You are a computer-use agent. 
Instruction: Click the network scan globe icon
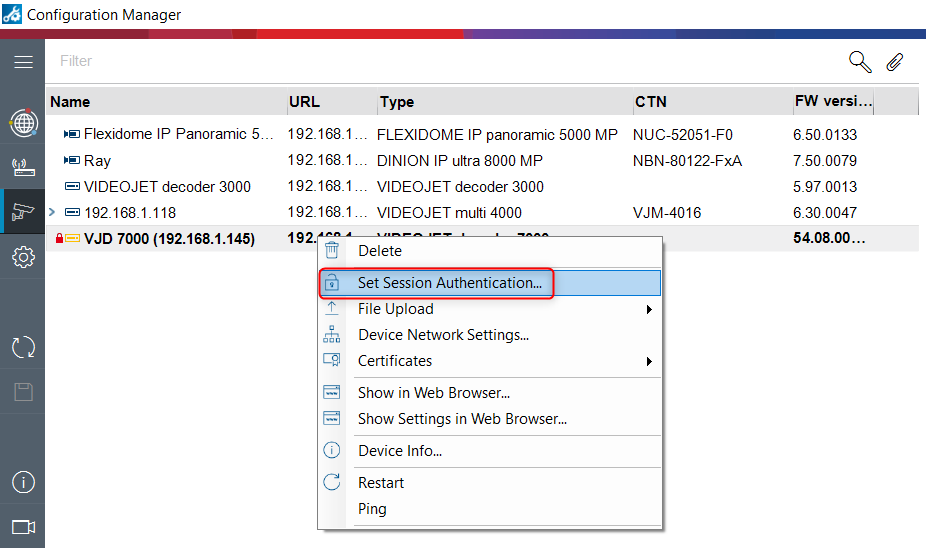click(x=22, y=123)
